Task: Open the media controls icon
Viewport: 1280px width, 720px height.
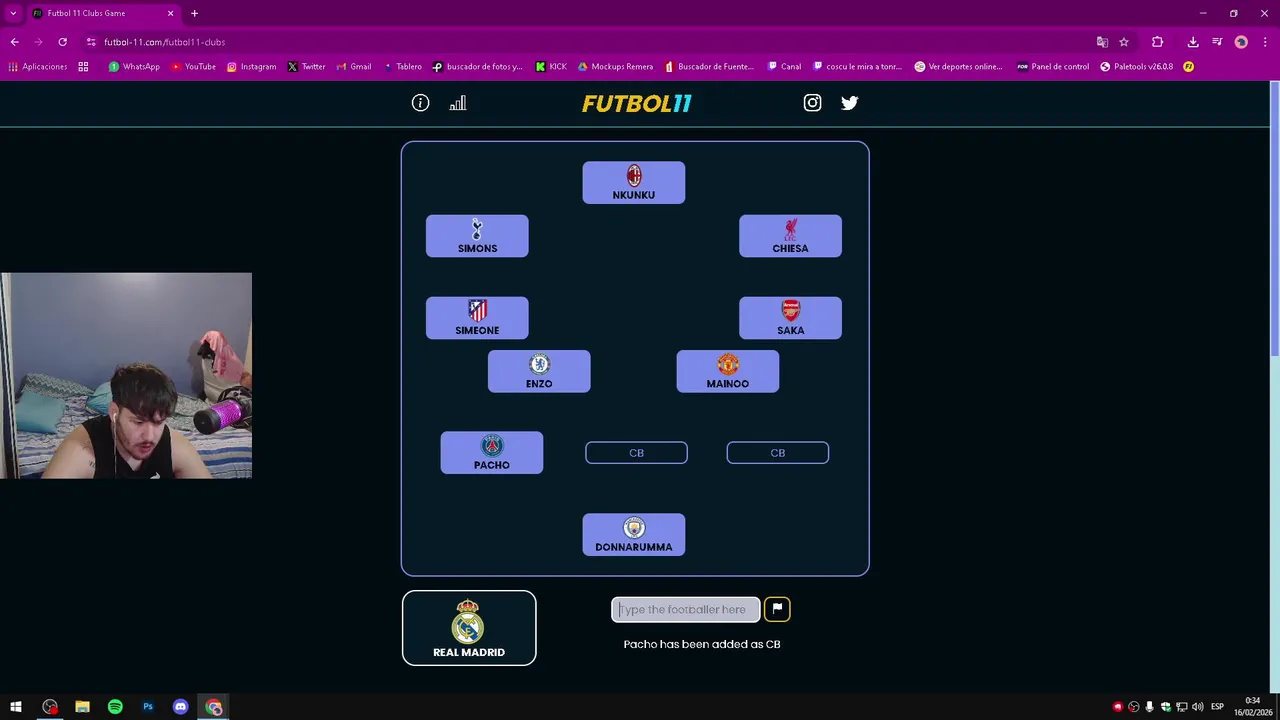Action: click(x=1217, y=42)
